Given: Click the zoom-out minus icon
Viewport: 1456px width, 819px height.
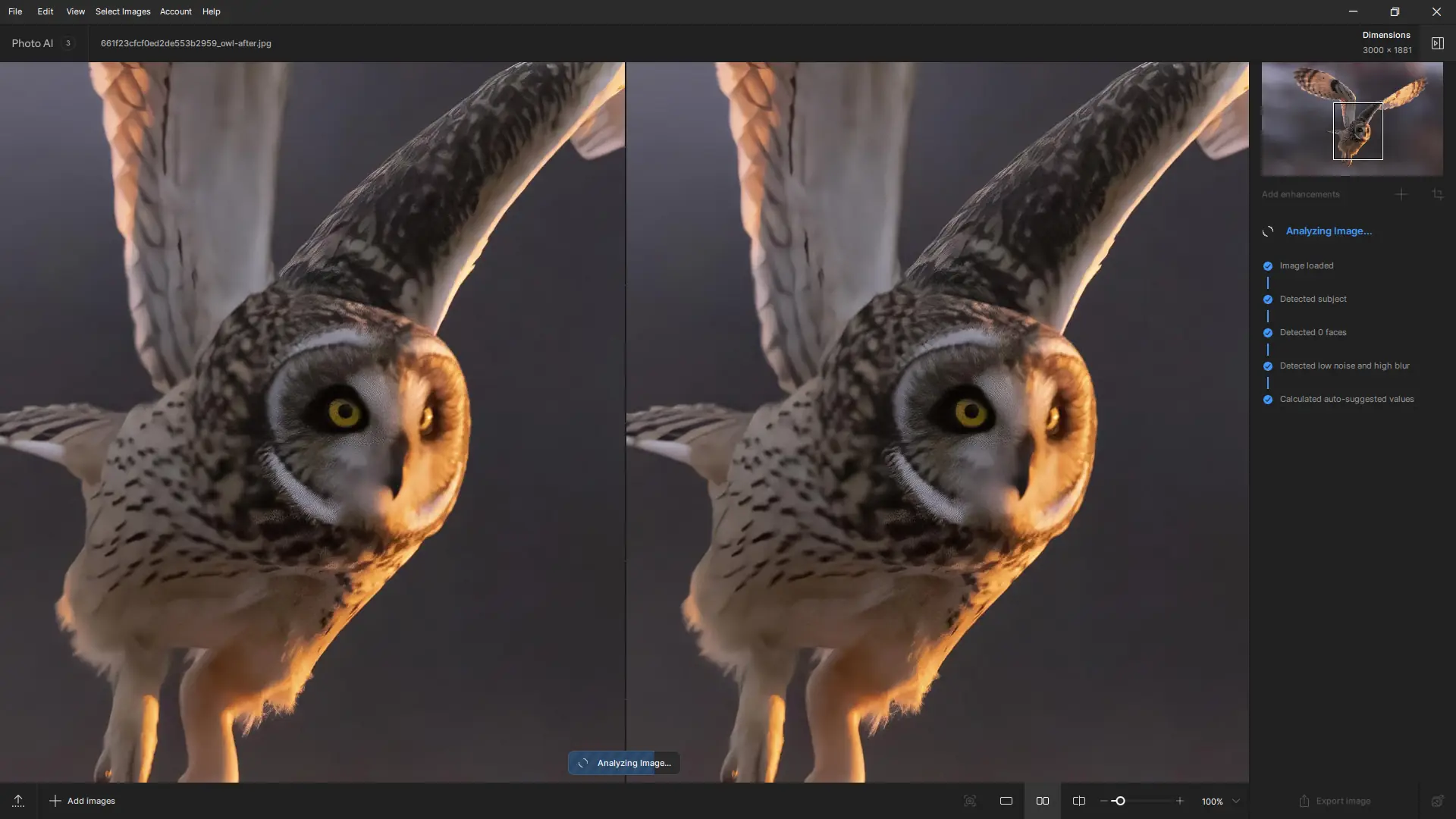Looking at the screenshot, I should point(1103,801).
